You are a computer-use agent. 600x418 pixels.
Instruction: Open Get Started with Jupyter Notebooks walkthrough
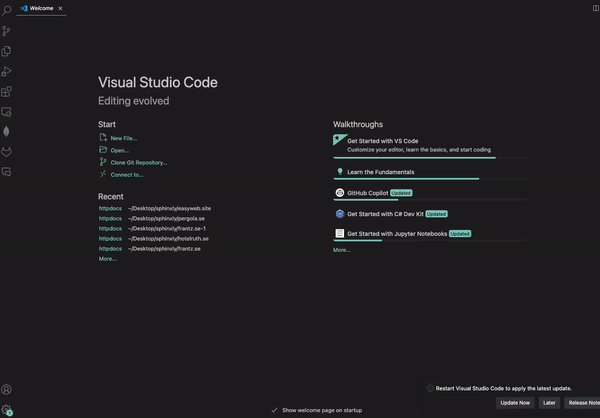pyautogui.click(x=430, y=234)
